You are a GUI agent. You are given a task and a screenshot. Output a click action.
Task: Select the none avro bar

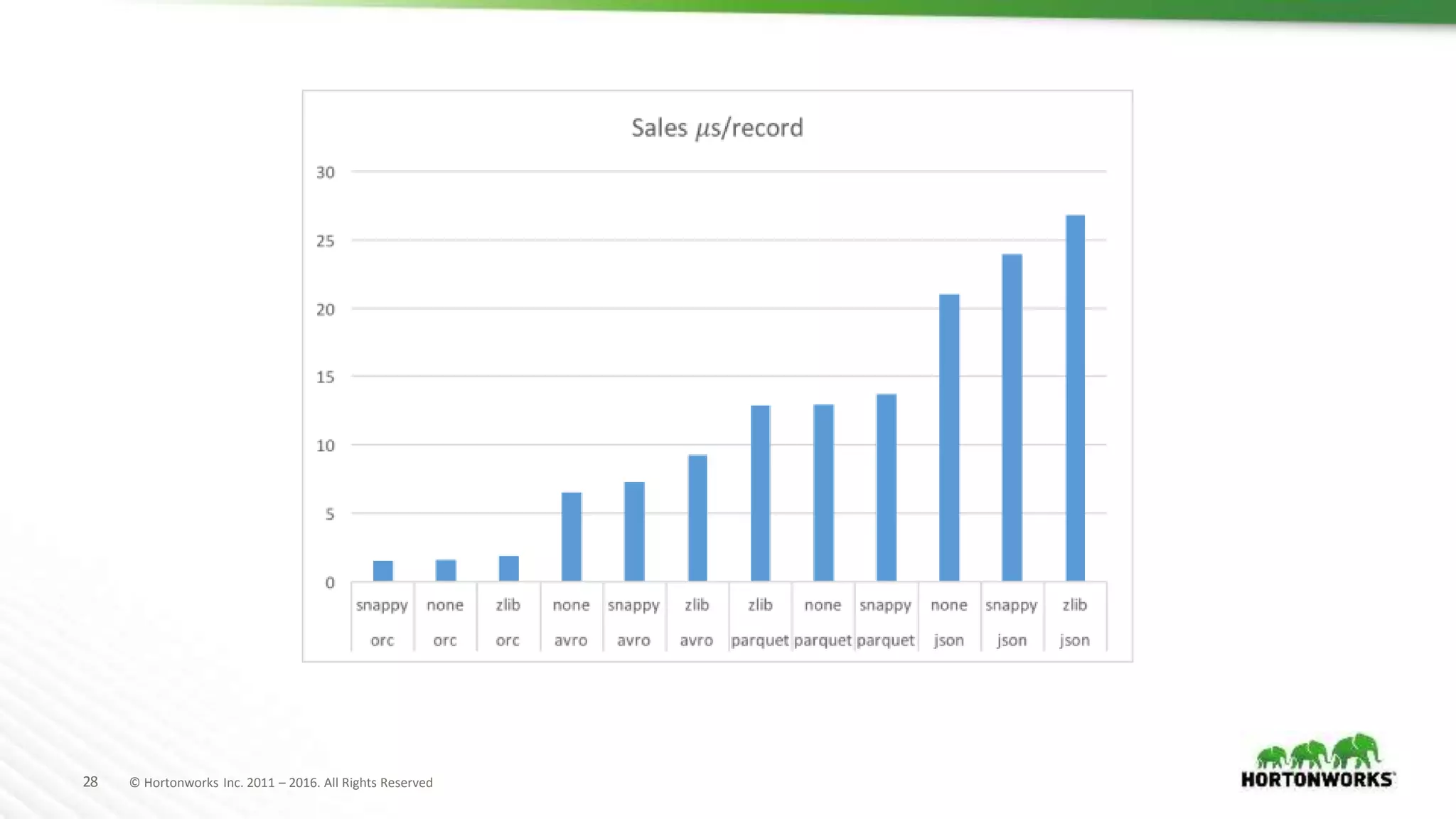pos(571,537)
